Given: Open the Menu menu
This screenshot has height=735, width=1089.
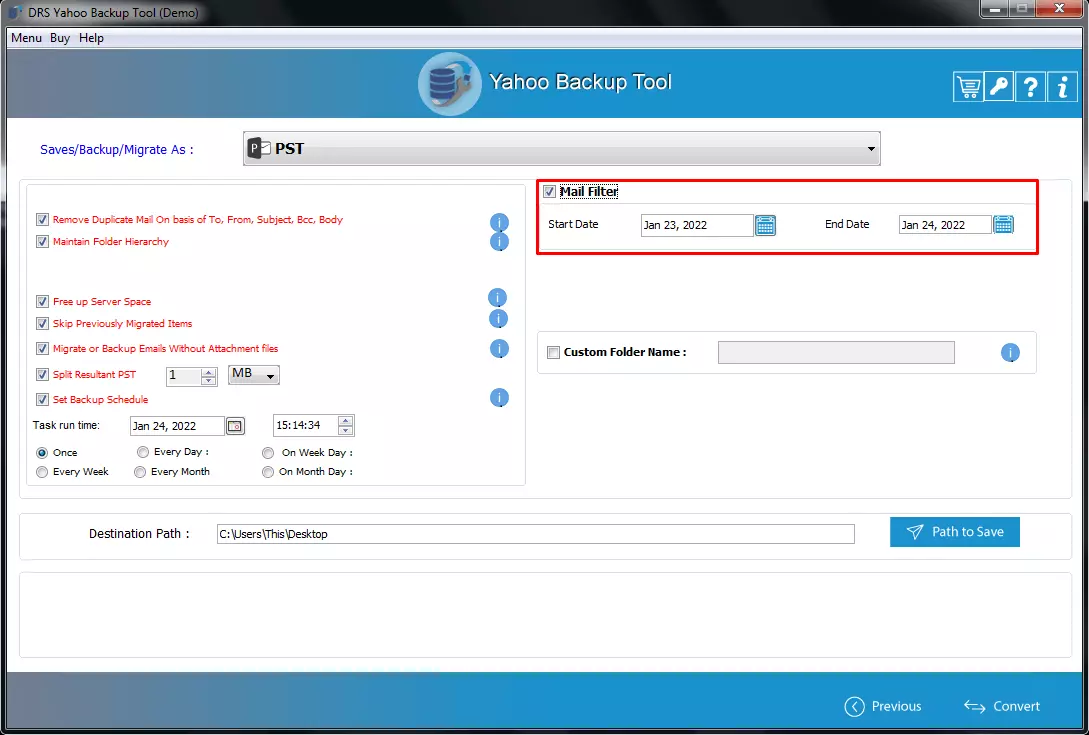Looking at the screenshot, I should point(26,38).
